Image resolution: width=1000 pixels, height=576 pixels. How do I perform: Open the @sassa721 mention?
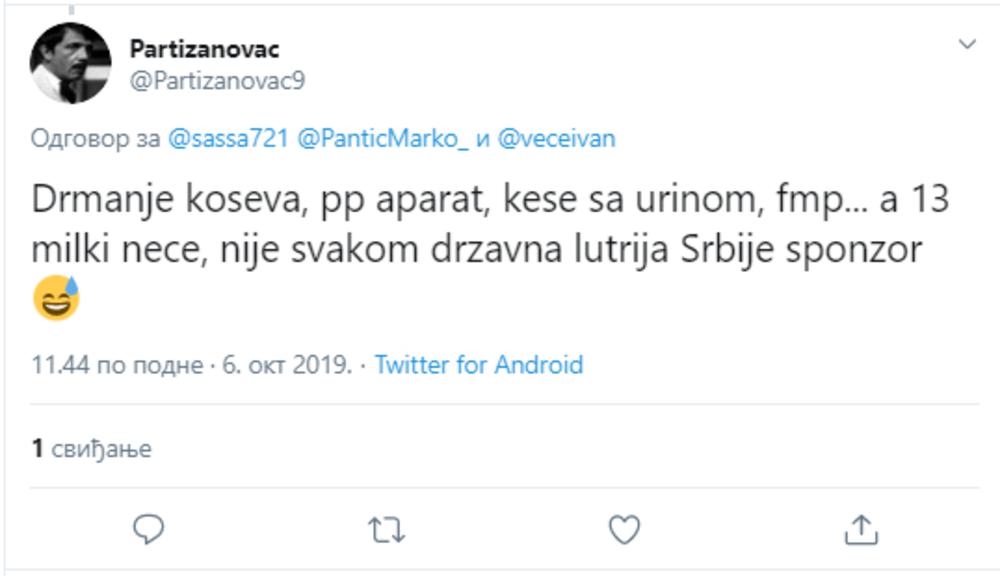pyautogui.click(x=227, y=138)
